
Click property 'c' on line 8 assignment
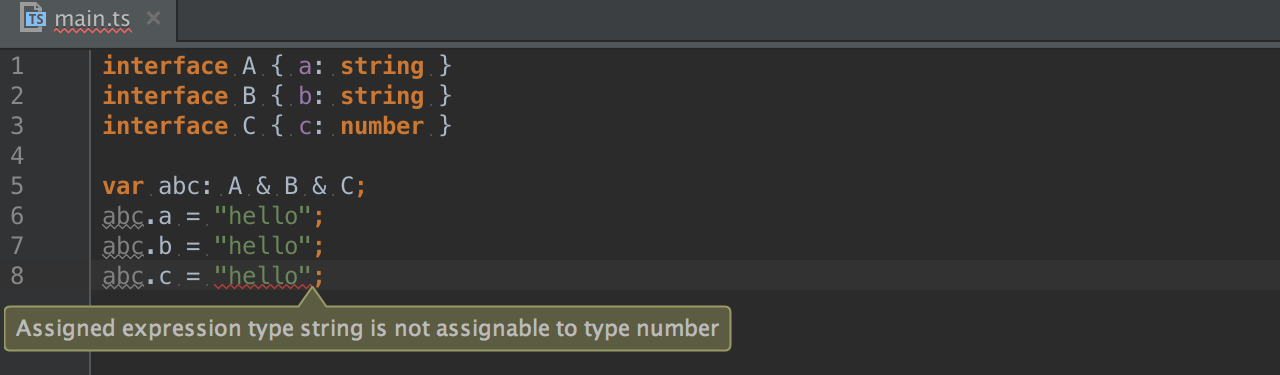[x=165, y=277]
